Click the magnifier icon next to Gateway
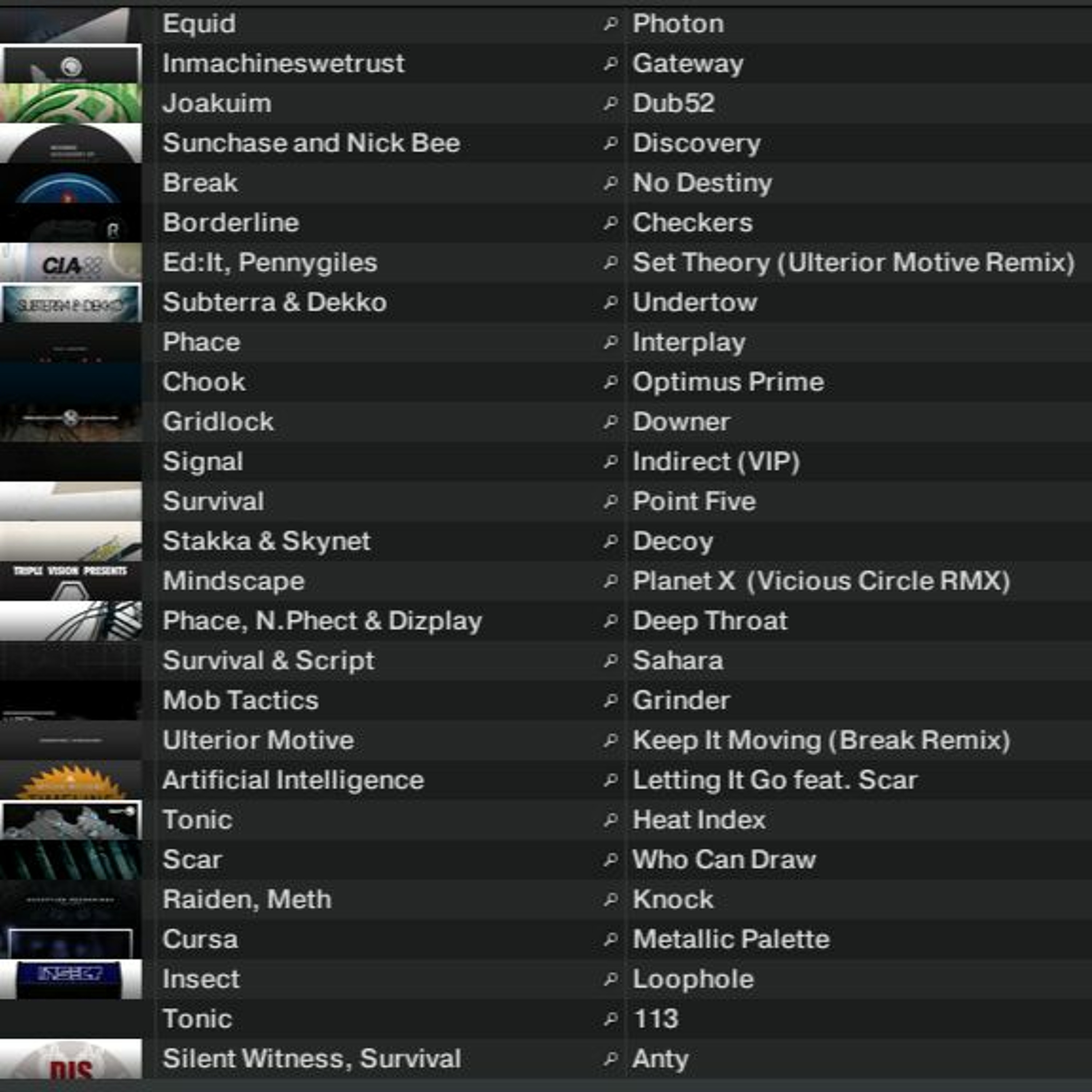1092x1092 pixels. click(x=610, y=63)
